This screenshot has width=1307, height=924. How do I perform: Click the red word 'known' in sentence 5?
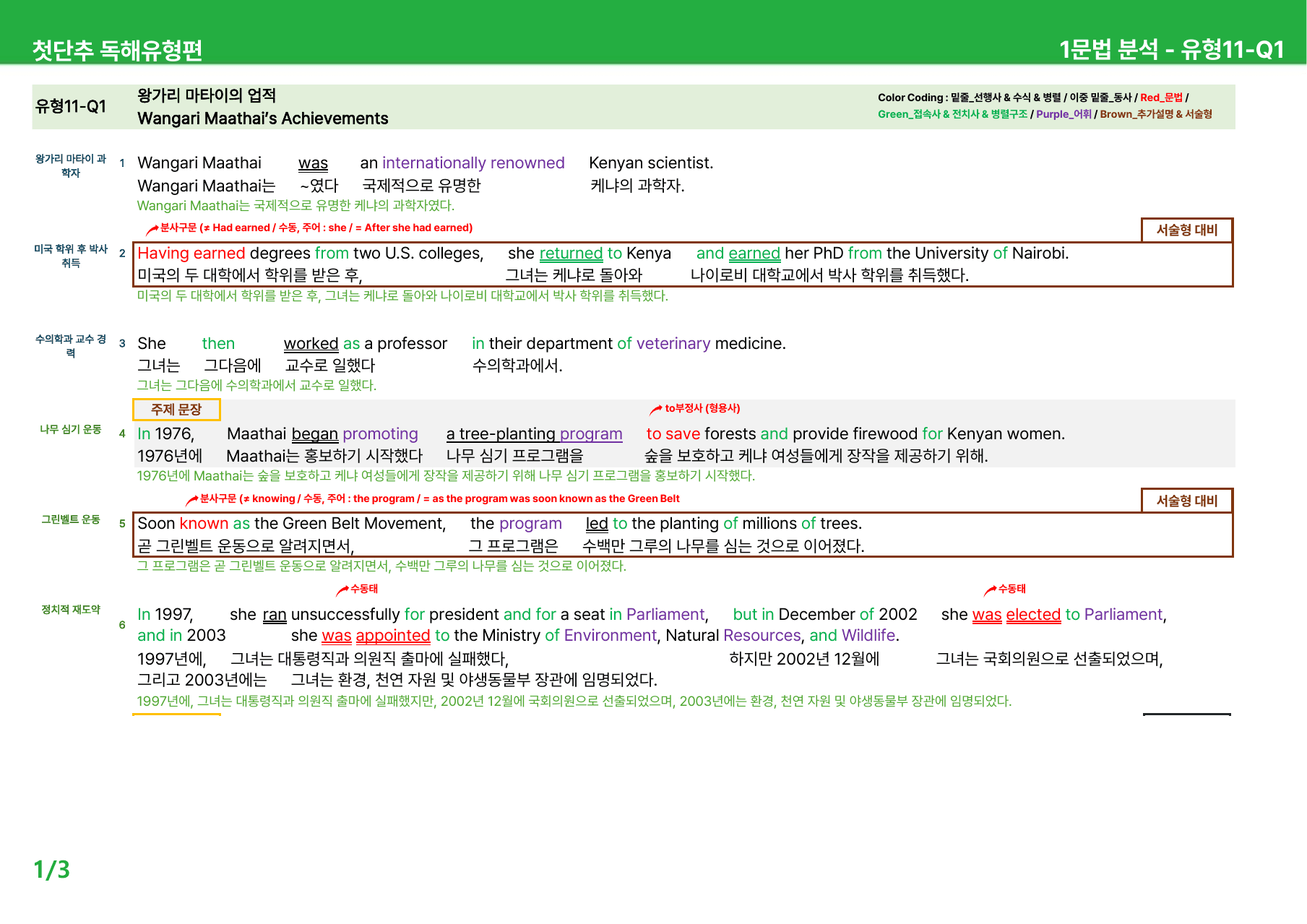pyautogui.click(x=204, y=524)
